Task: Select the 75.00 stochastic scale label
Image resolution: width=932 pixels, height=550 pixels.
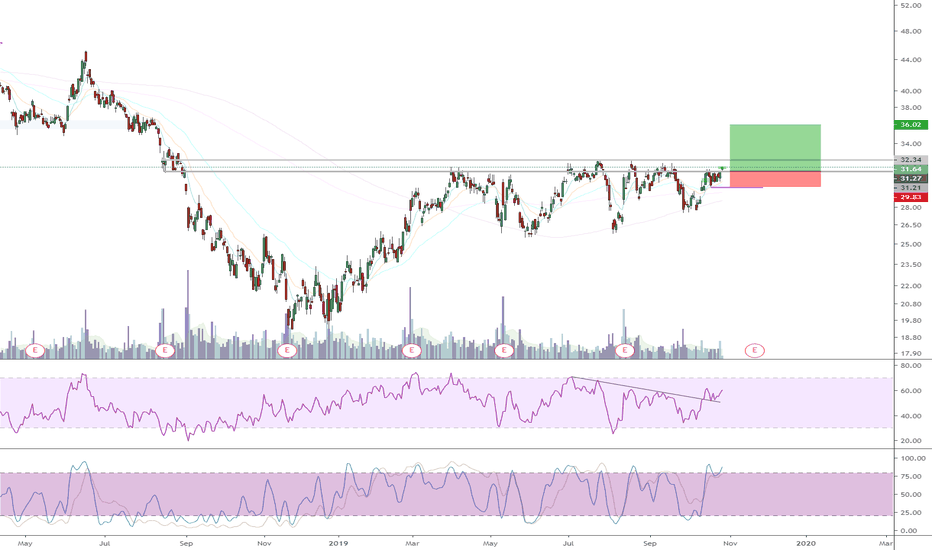Action: [911, 477]
